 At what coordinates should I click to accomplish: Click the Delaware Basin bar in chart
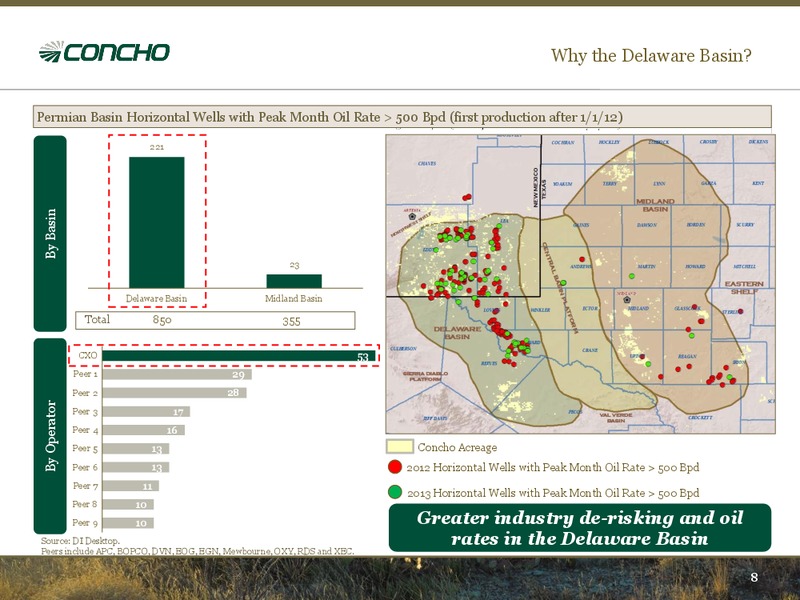(x=157, y=222)
